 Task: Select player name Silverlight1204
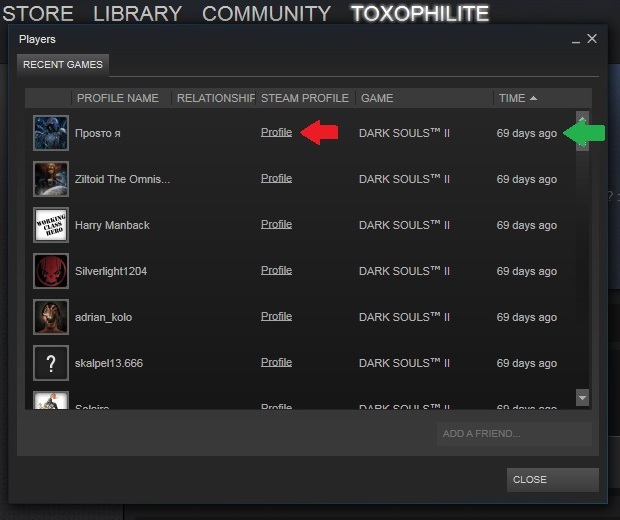point(111,271)
